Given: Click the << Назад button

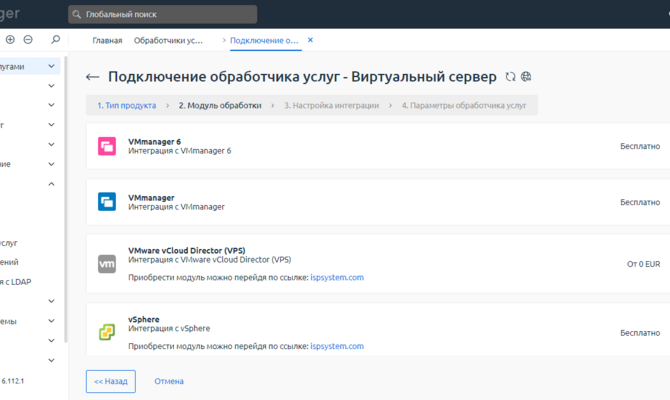Looking at the screenshot, I should [111, 381].
